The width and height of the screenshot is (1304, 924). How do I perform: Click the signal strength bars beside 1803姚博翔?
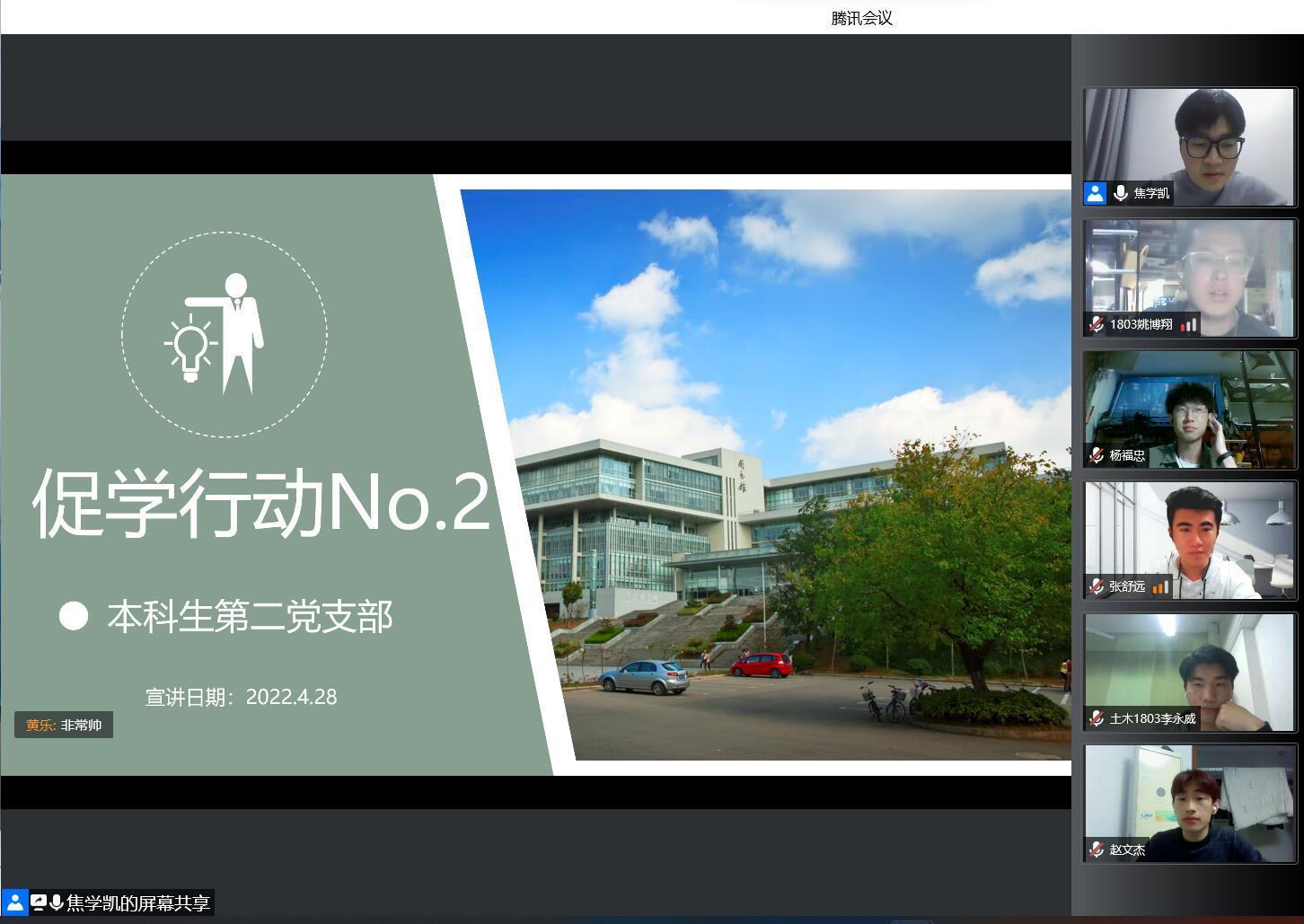(1189, 325)
